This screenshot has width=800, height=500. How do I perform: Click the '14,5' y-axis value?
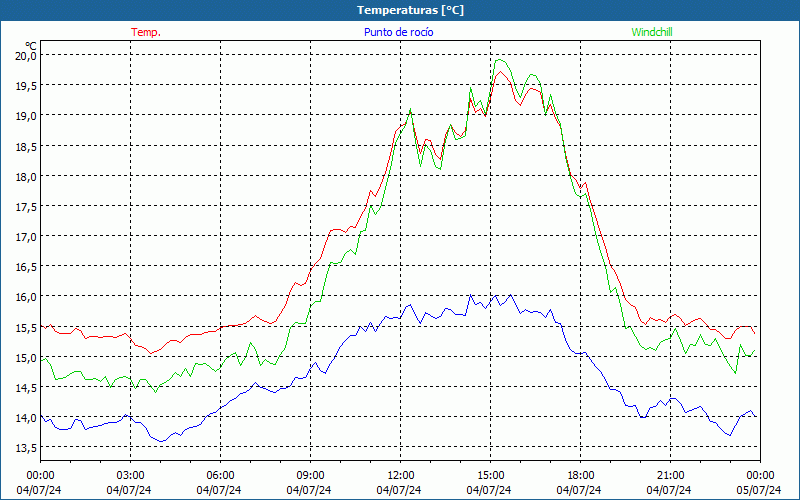tap(26, 388)
